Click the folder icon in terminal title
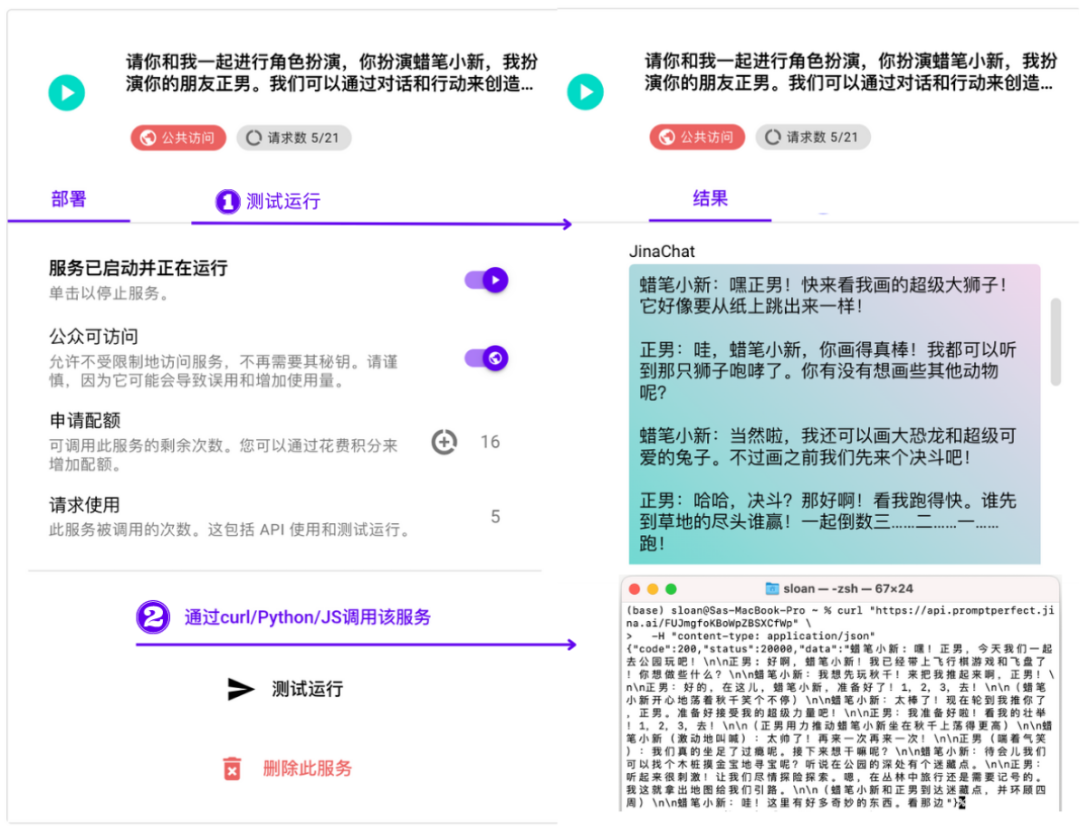Viewport: 1080px width, 831px height. pyautogui.click(x=772, y=588)
